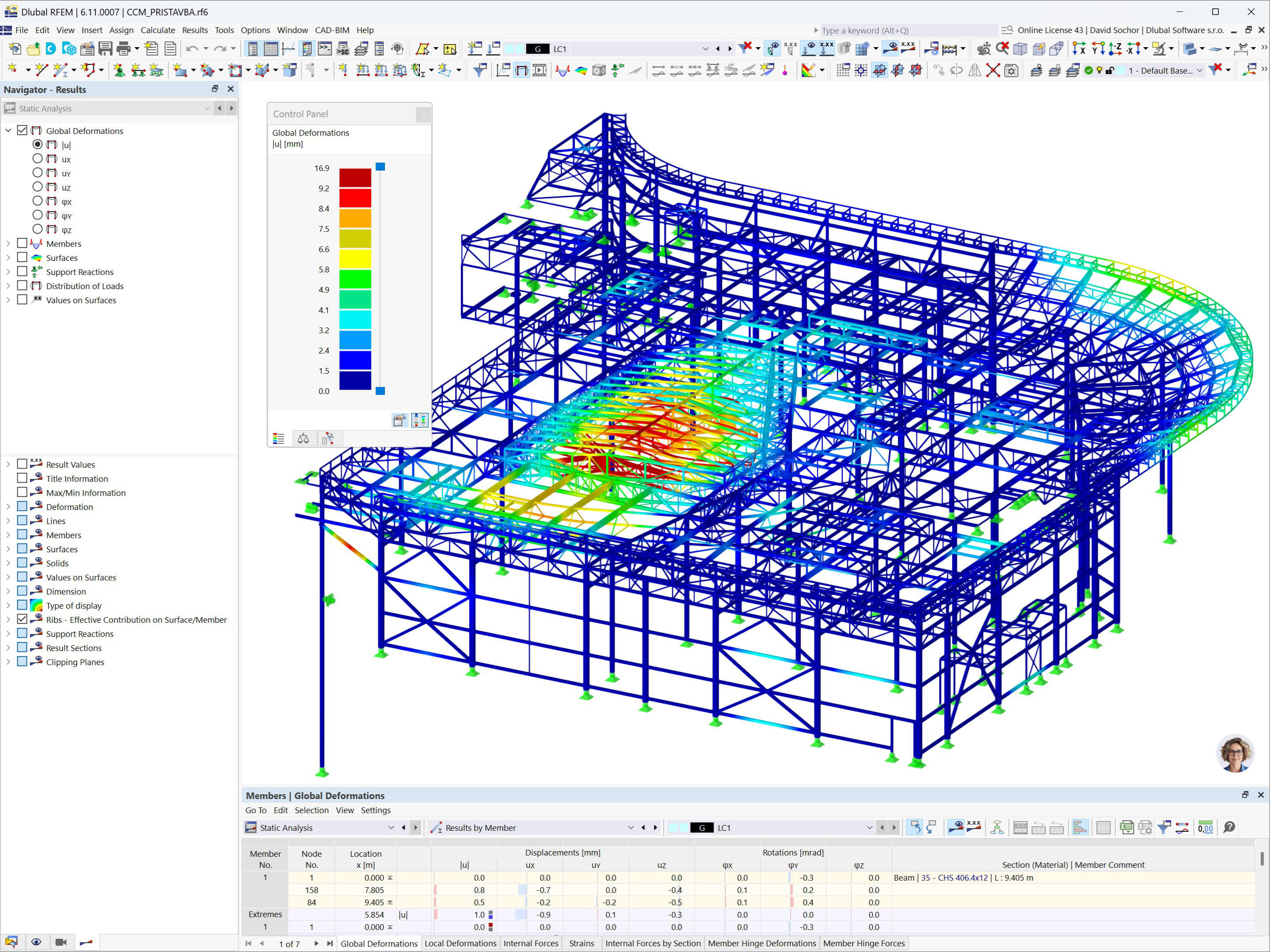The width and height of the screenshot is (1270, 952).
Task: Click the Save model icon
Action: [x=105, y=49]
